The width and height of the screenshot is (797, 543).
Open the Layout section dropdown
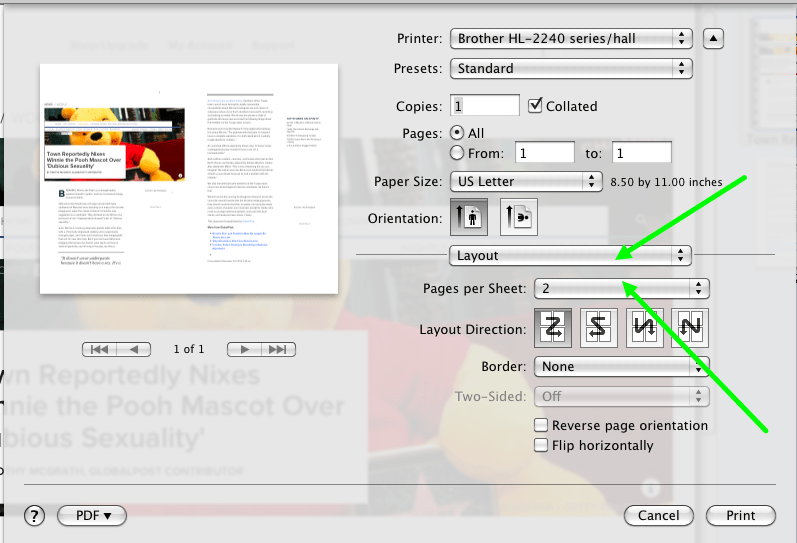tap(570, 256)
